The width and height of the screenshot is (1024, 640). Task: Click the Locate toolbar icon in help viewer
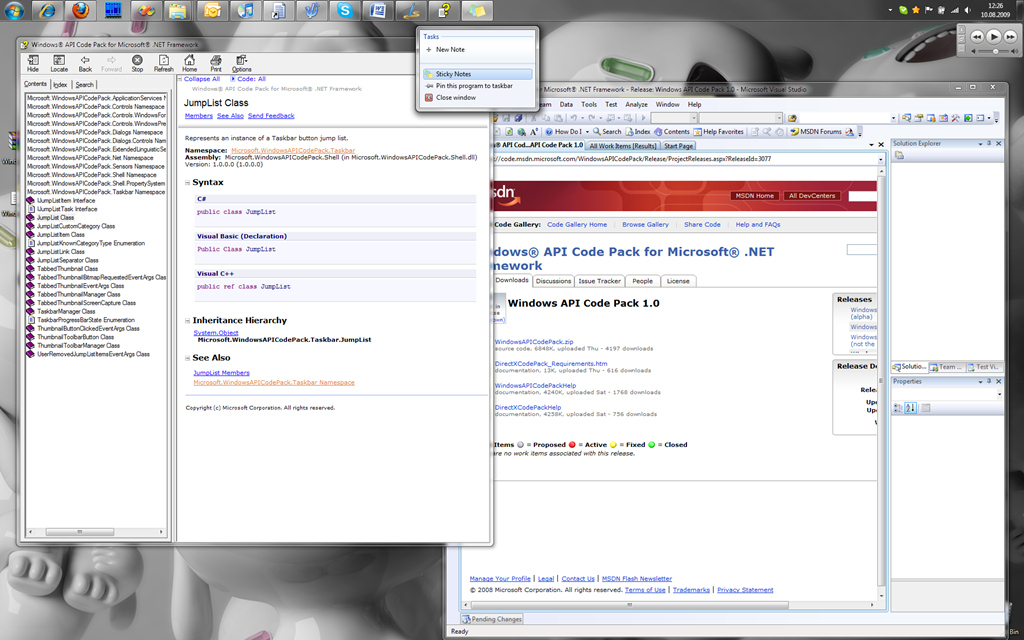[x=59, y=63]
